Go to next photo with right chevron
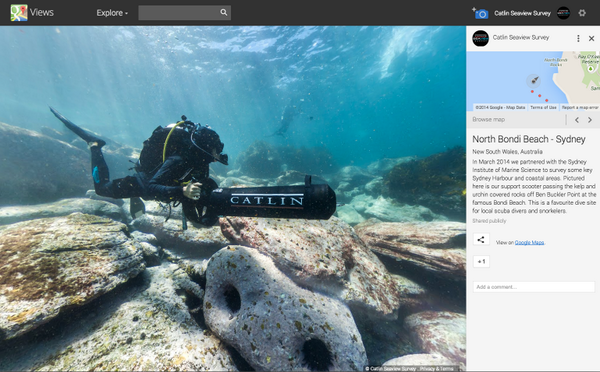The image size is (600, 372). (590, 120)
